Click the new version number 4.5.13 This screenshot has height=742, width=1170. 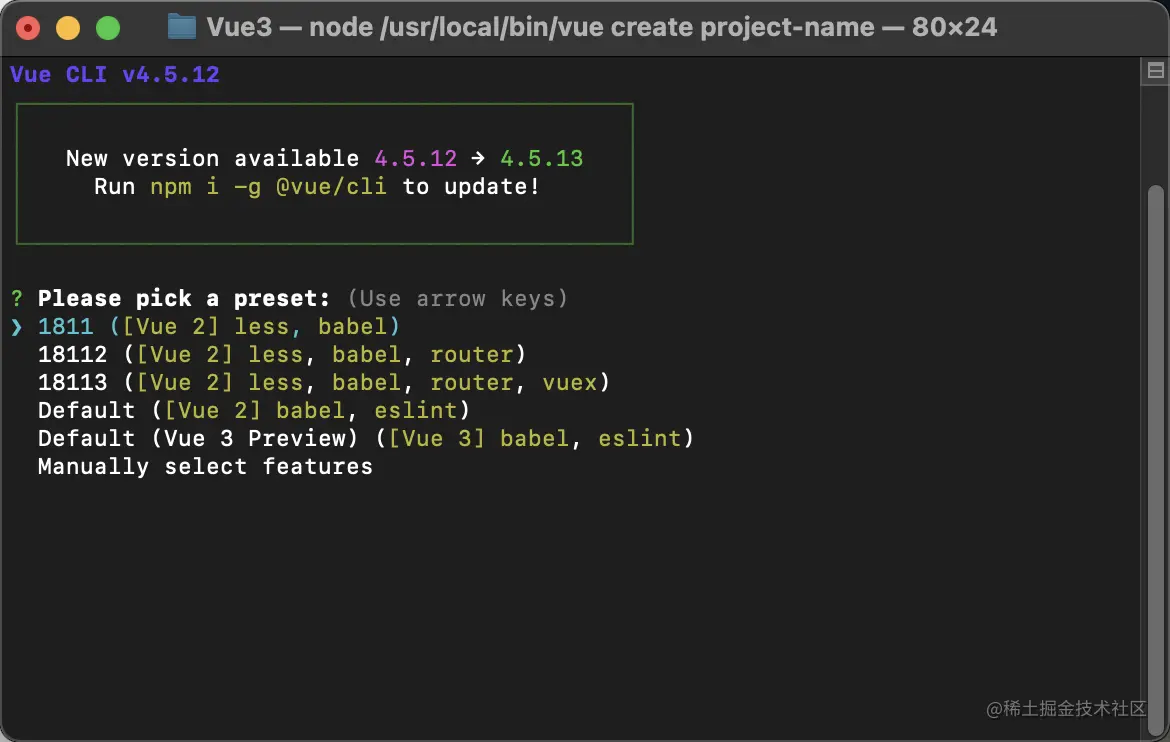click(x=542, y=158)
